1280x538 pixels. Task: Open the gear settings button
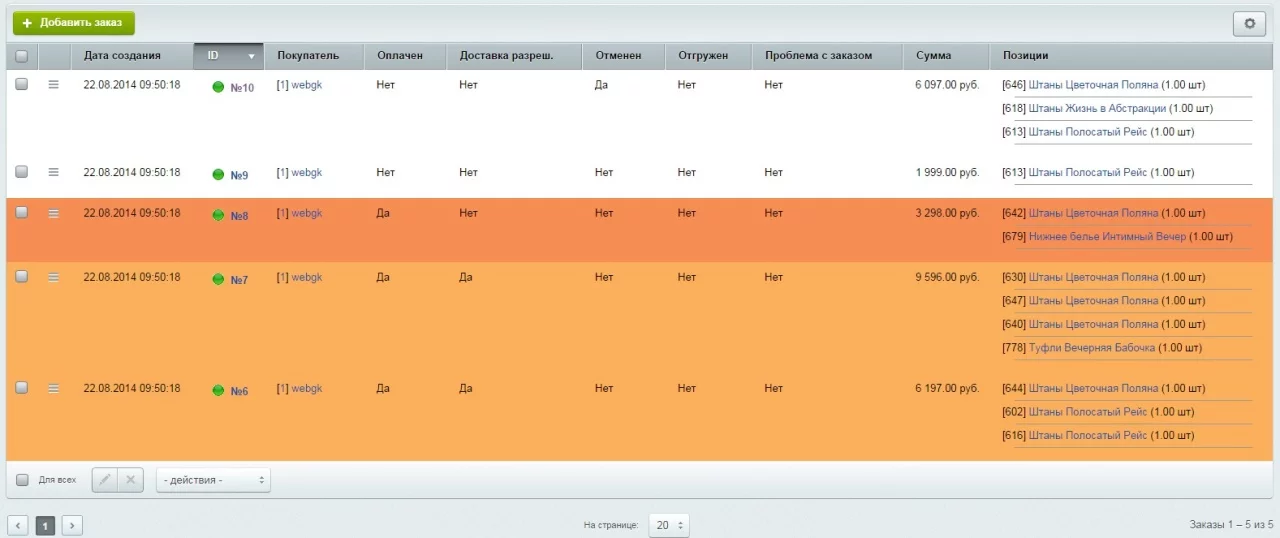tap(1249, 23)
